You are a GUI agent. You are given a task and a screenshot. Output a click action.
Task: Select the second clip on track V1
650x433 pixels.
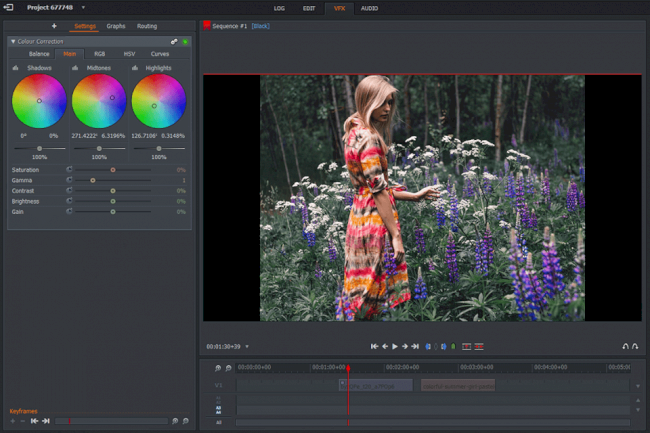(x=458, y=385)
